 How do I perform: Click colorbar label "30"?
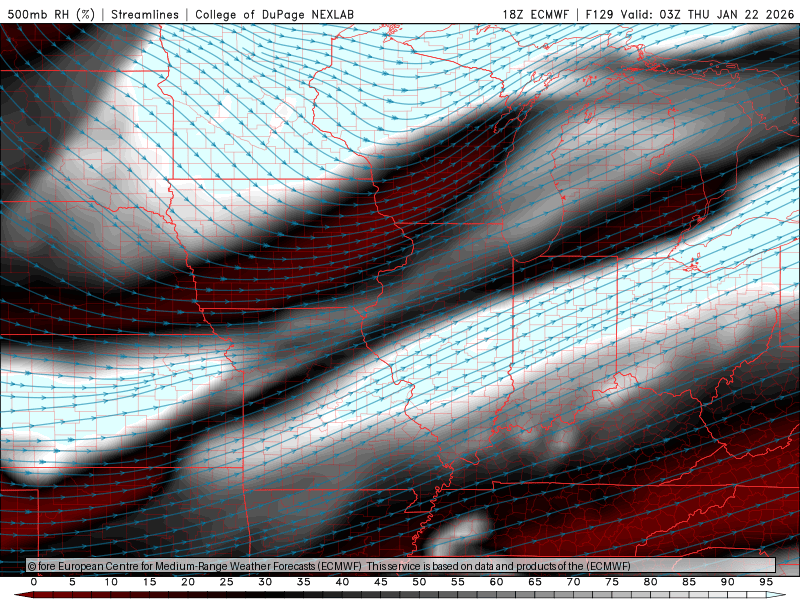(x=265, y=582)
